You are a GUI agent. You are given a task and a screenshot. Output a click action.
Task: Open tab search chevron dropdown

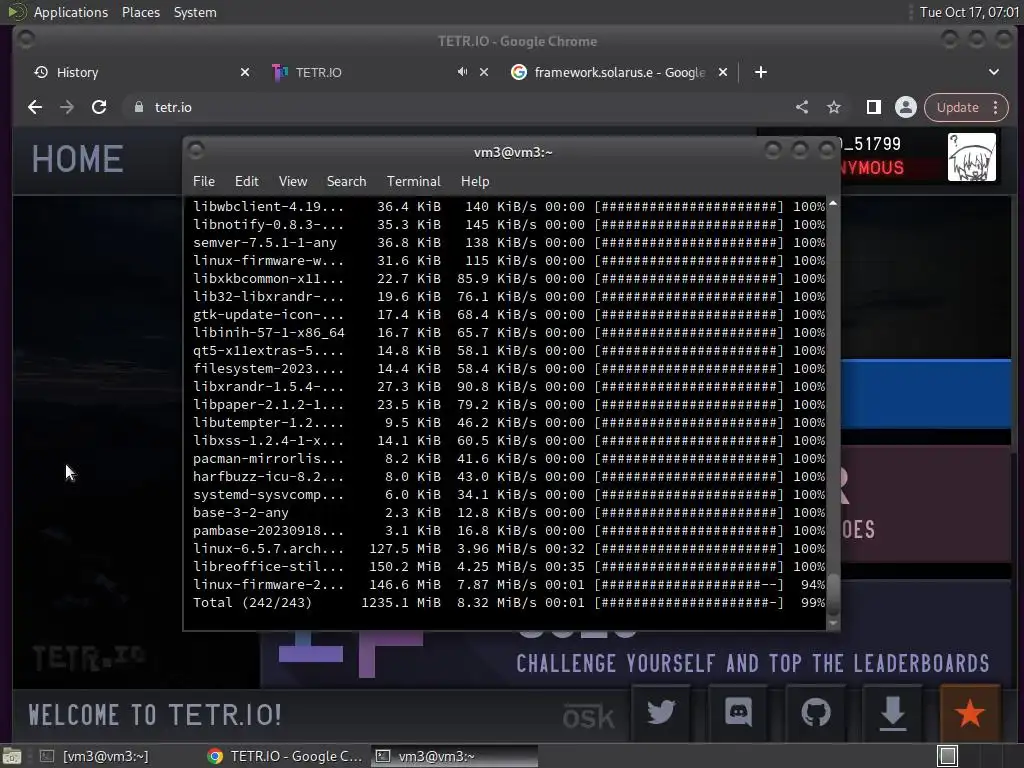tap(993, 72)
